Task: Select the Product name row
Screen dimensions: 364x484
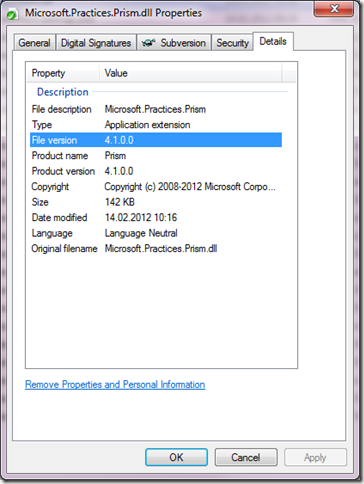Action: coord(156,156)
